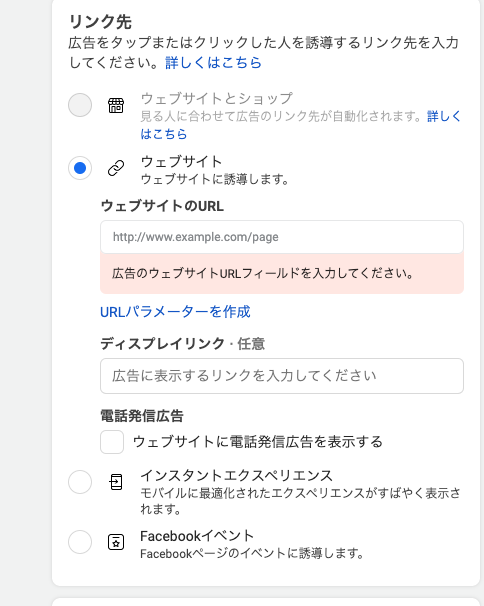Focus the ウェブサイトのURL input field

tap(282, 237)
